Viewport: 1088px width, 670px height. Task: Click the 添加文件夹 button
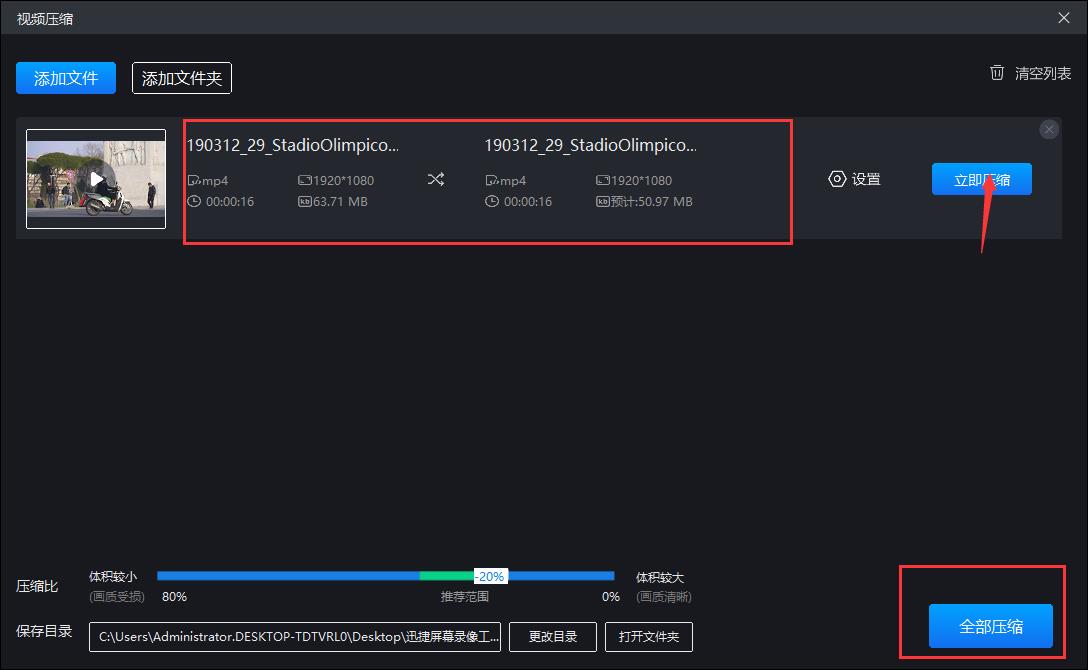pyautogui.click(x=182, y=78)
